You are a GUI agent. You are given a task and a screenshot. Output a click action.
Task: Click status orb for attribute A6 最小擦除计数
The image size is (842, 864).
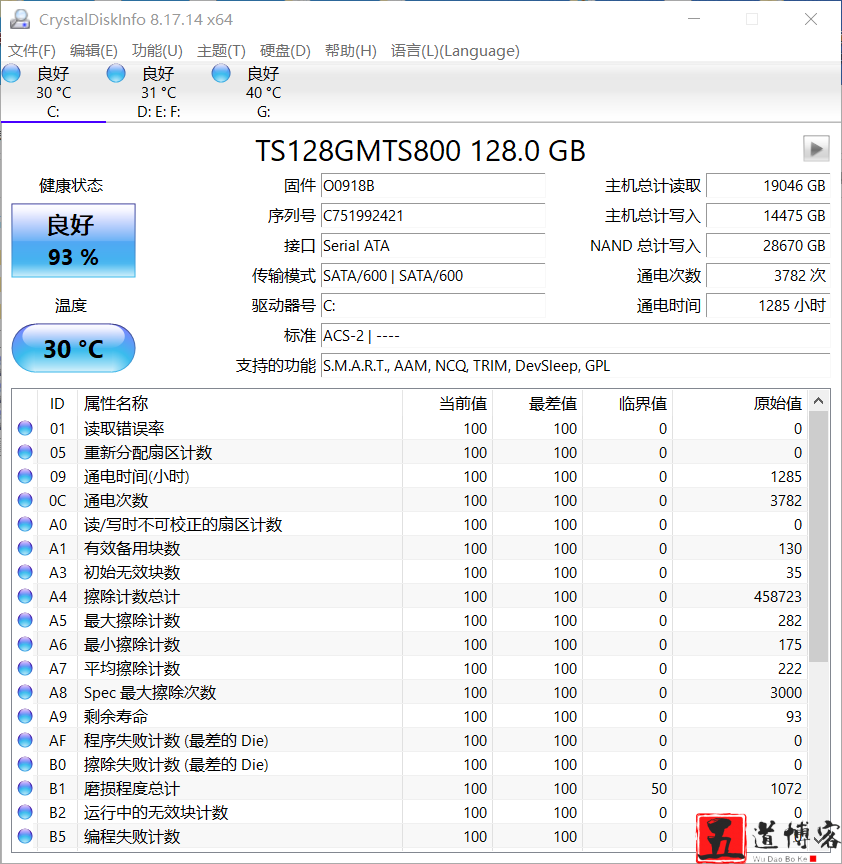point(25,644)
